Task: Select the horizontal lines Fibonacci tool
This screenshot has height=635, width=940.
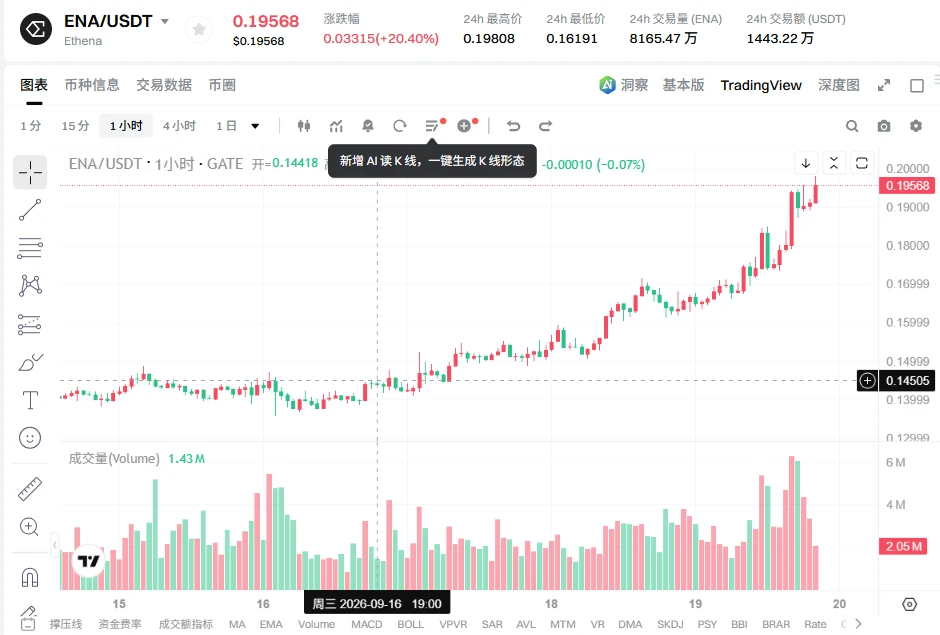Action: pos(30,248)
